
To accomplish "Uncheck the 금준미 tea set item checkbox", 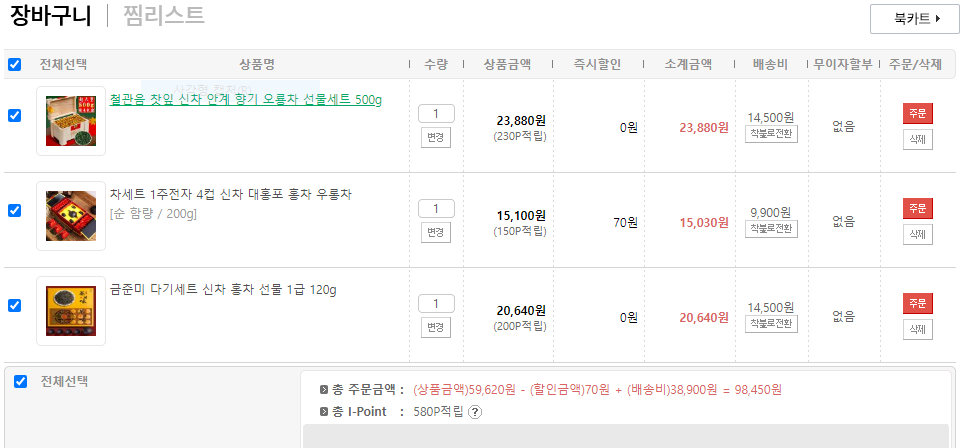I will [14, 305].
